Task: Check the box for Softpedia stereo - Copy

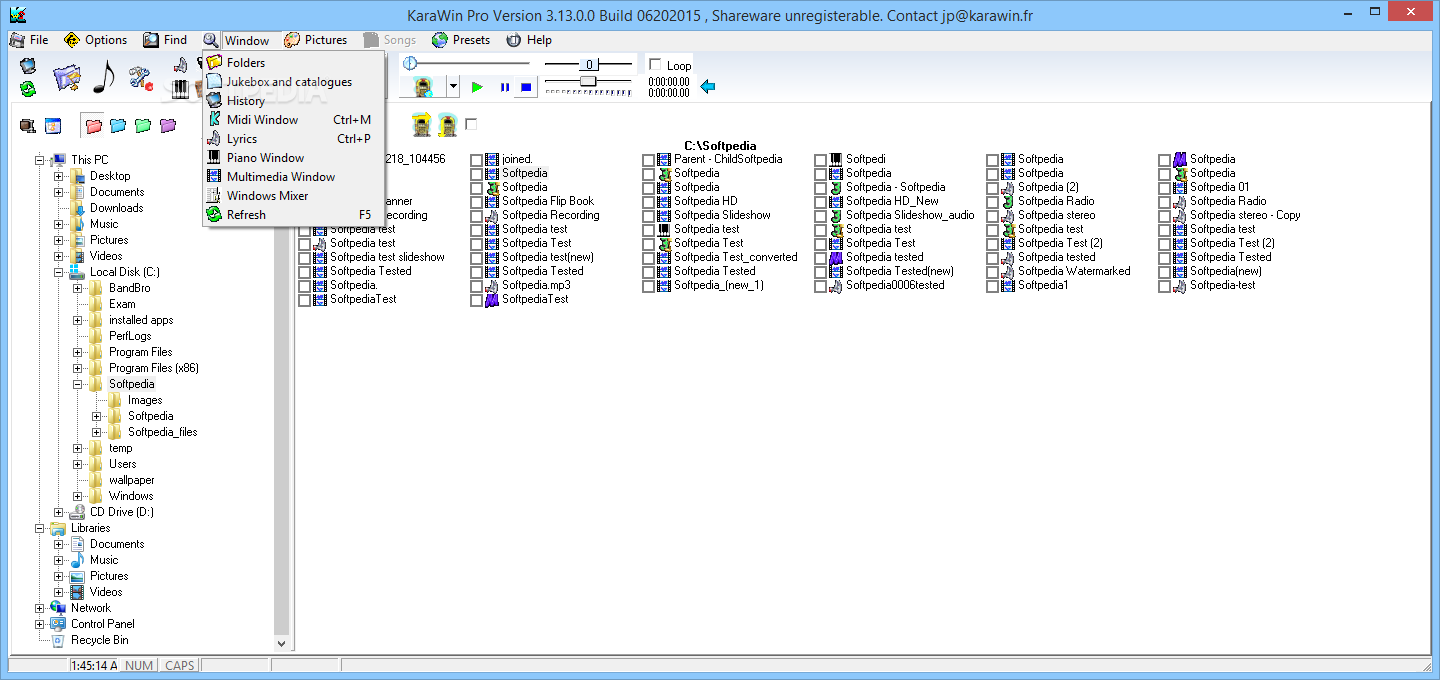Action: point(1164,216)
